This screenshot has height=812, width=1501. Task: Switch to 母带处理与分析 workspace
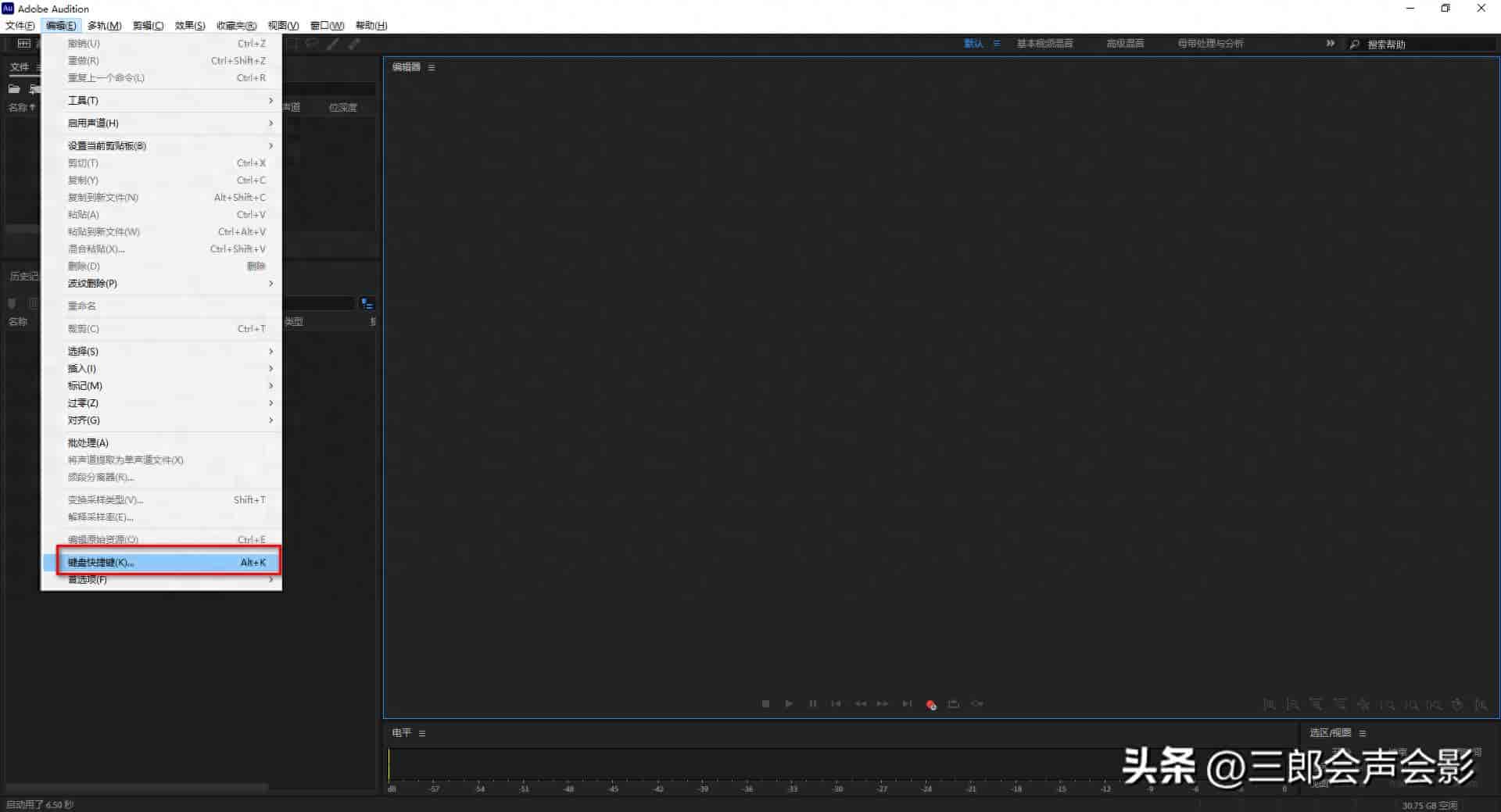tap(1210, 44)
